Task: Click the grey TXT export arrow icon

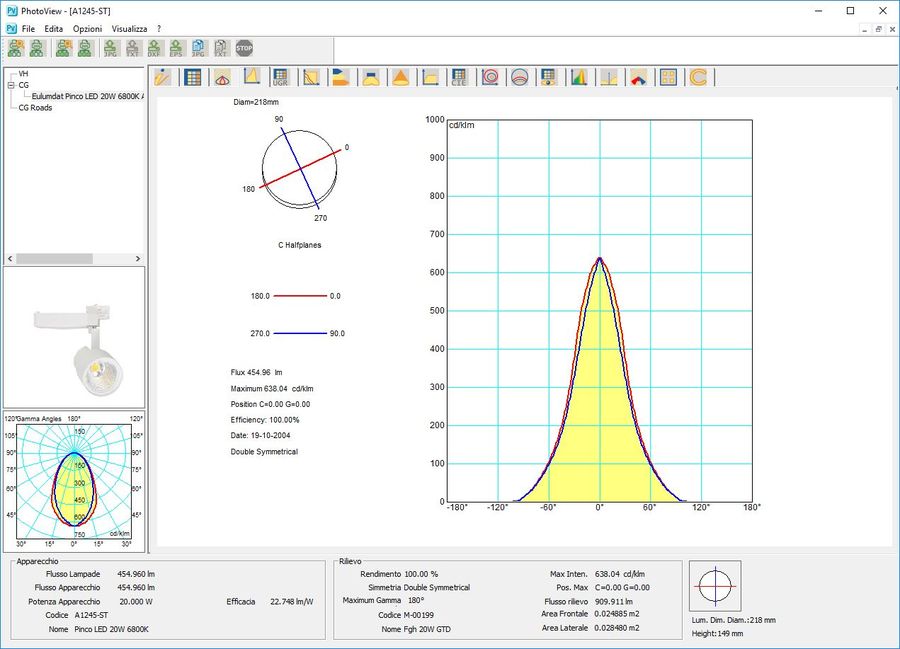Action: coord(133,48)
